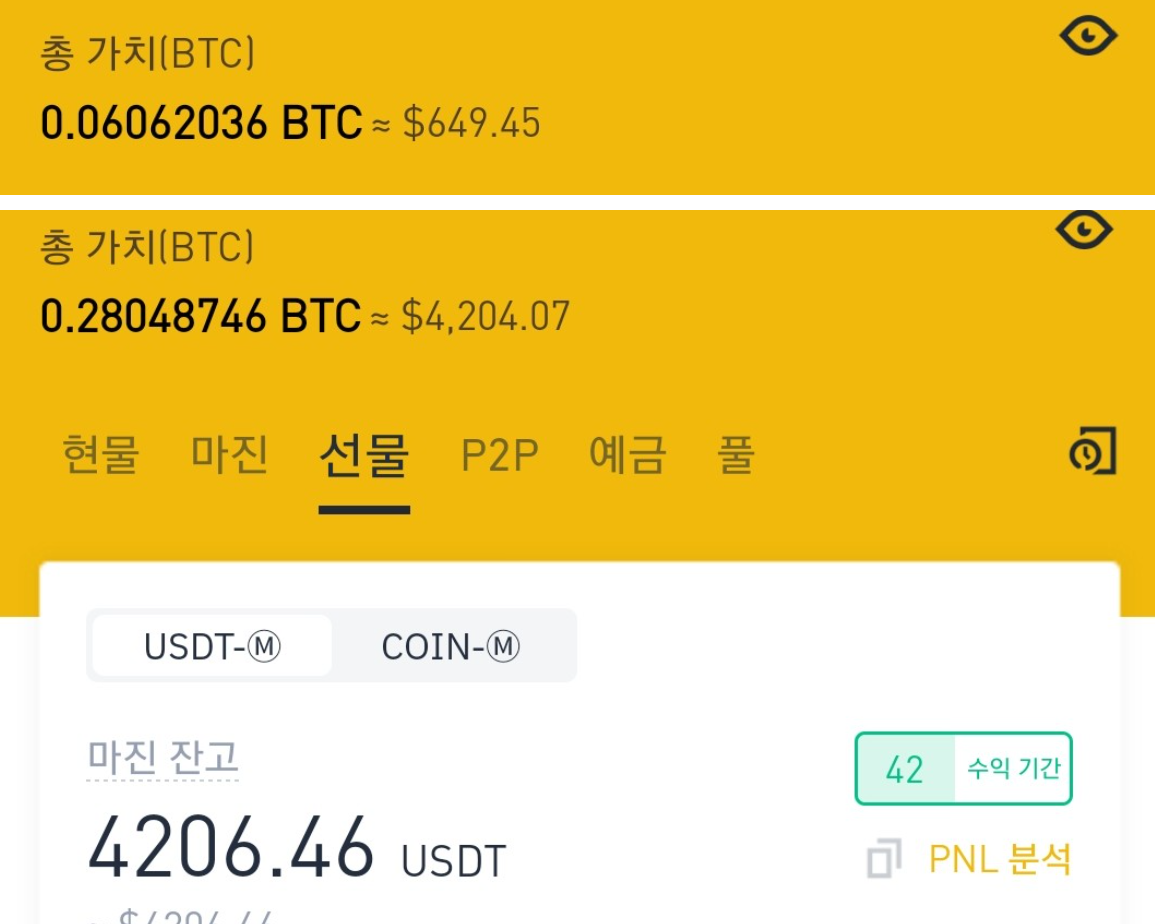Switch to the P2P section
The image size is (1155, 924).
point(501,455)
